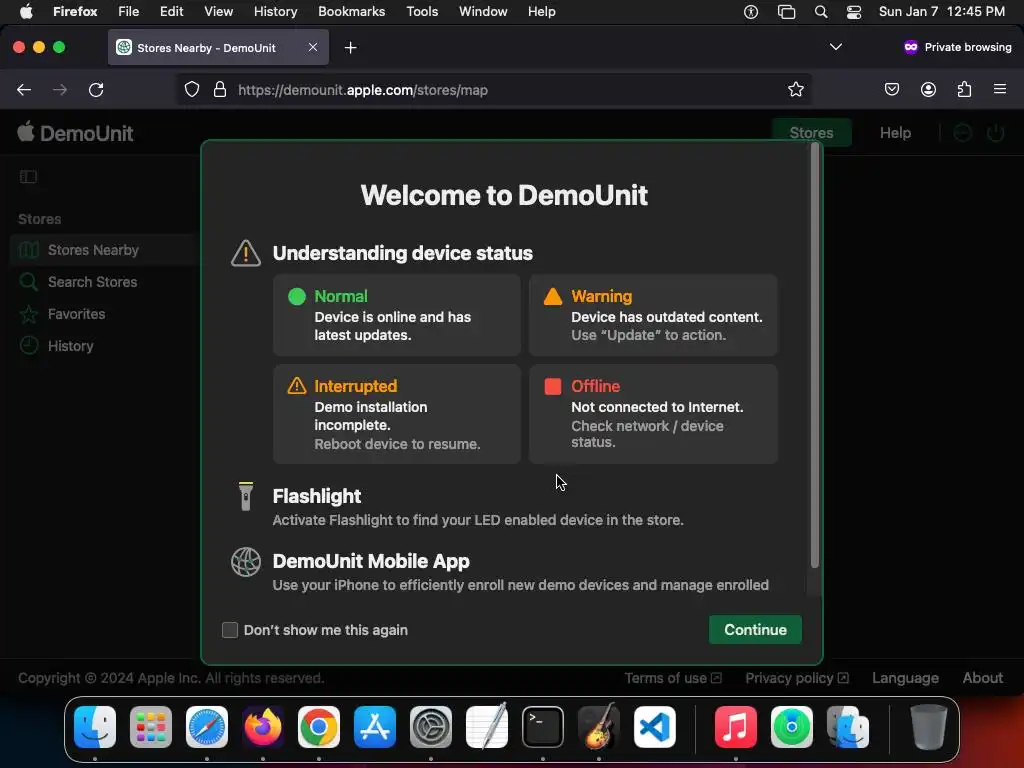Click the Language footer link
This screenshot has height=768, width=1024.
coord(905,678)
